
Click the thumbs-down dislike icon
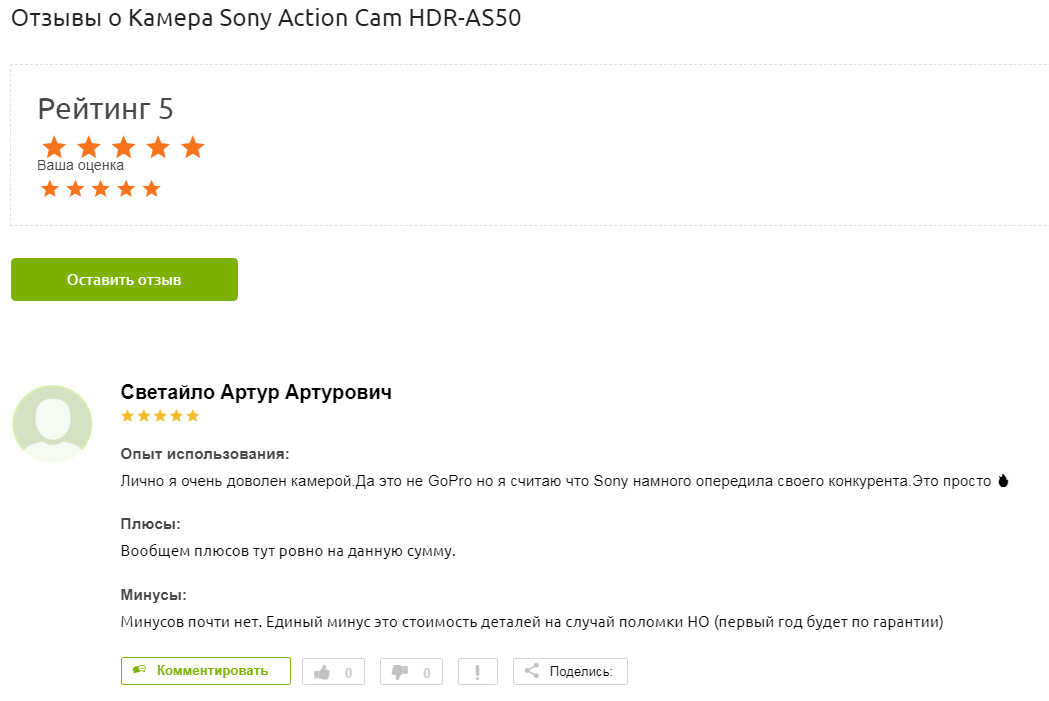pyautogui.click(x=400, y=672)
